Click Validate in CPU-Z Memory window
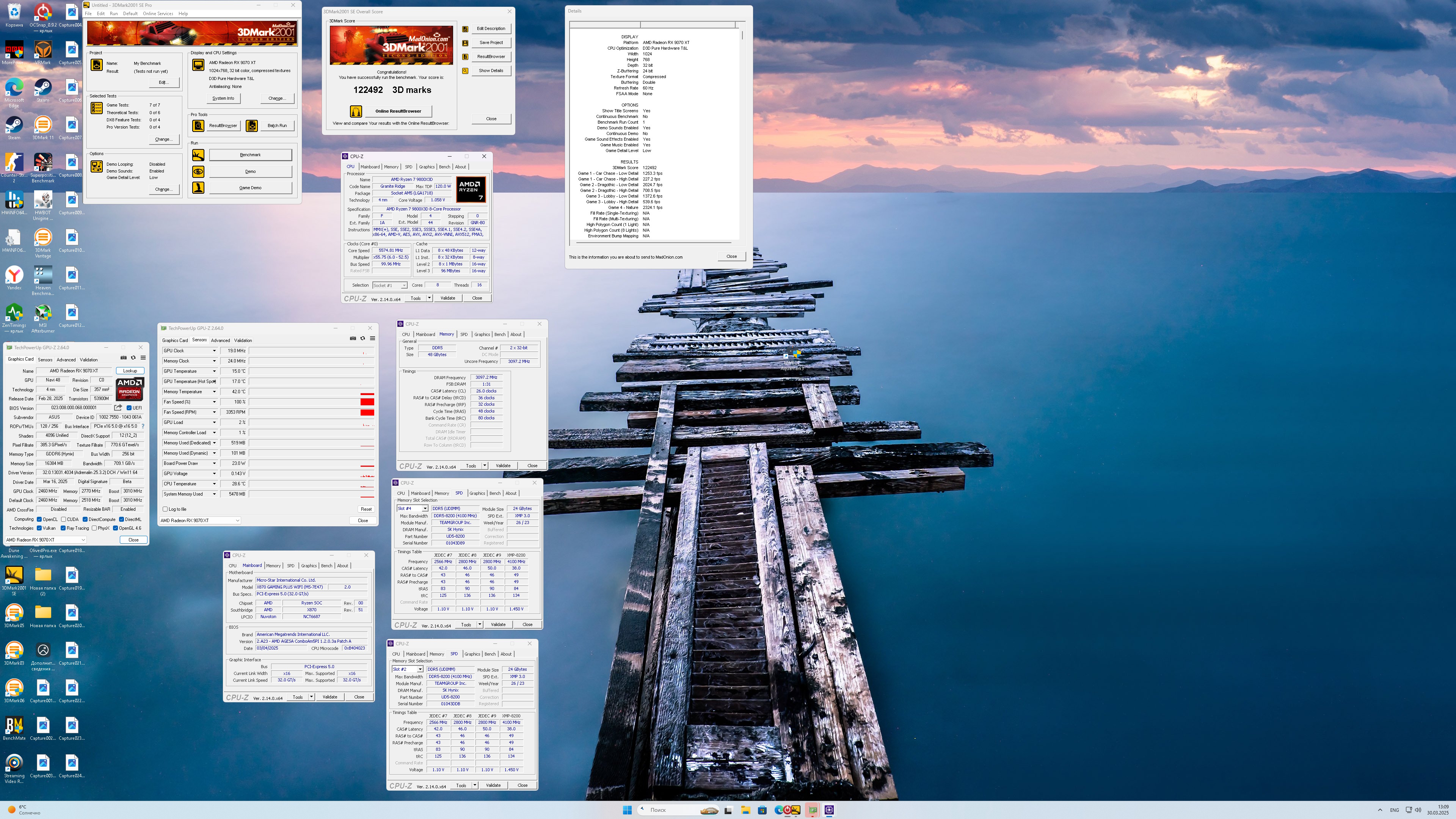The image size is (1456, 819). 503,466
